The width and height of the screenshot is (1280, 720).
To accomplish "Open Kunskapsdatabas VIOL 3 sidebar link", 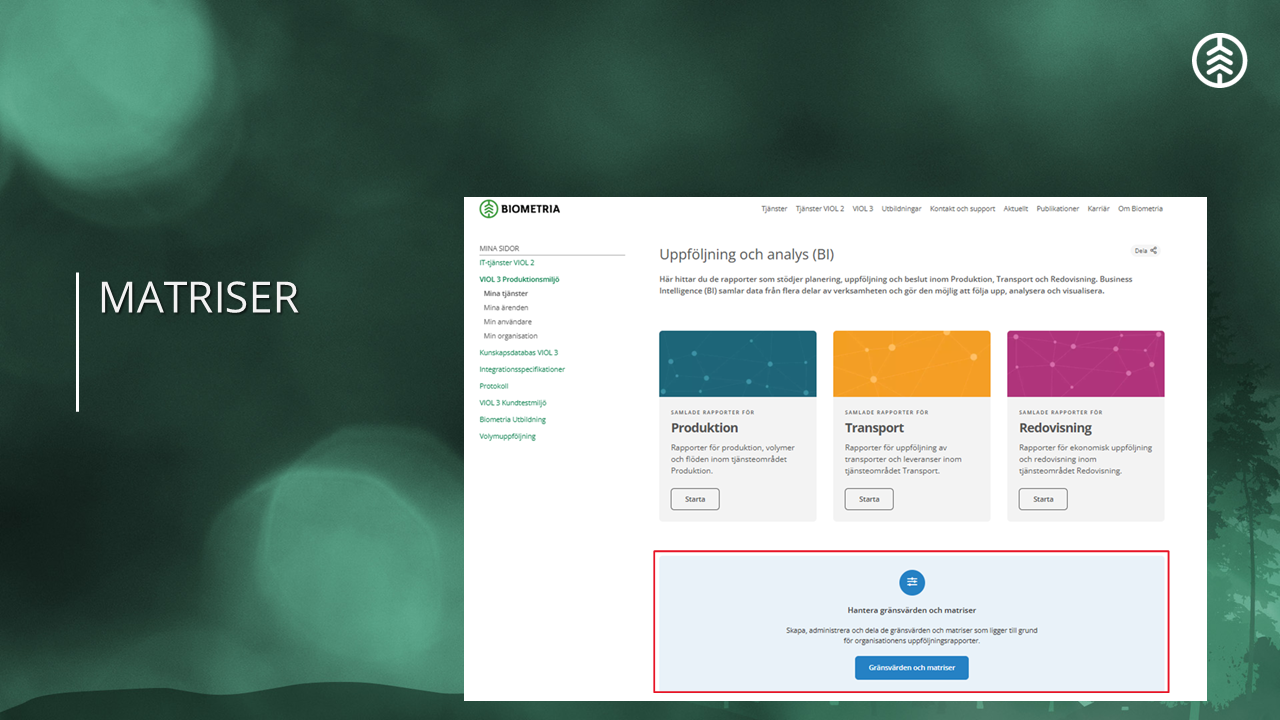I will (x=518, y=353).
